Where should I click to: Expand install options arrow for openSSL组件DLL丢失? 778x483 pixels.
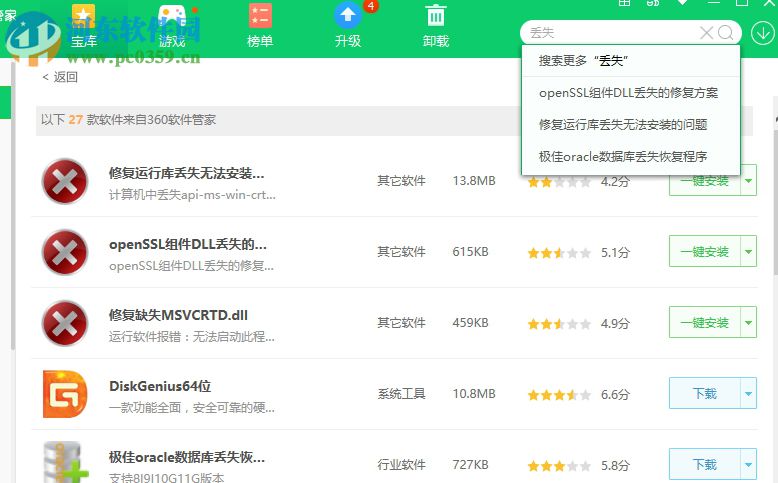(x=748, y=252)
